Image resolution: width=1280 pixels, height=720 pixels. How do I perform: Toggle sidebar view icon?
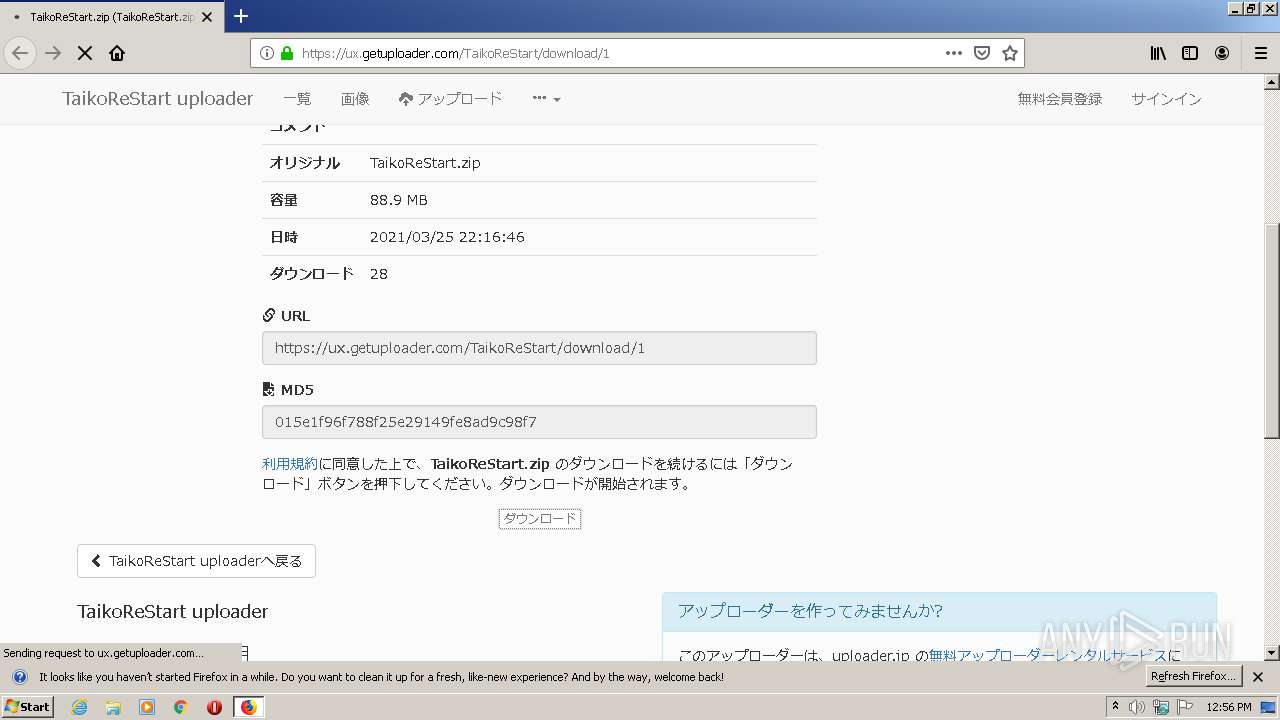[1190, 53]
